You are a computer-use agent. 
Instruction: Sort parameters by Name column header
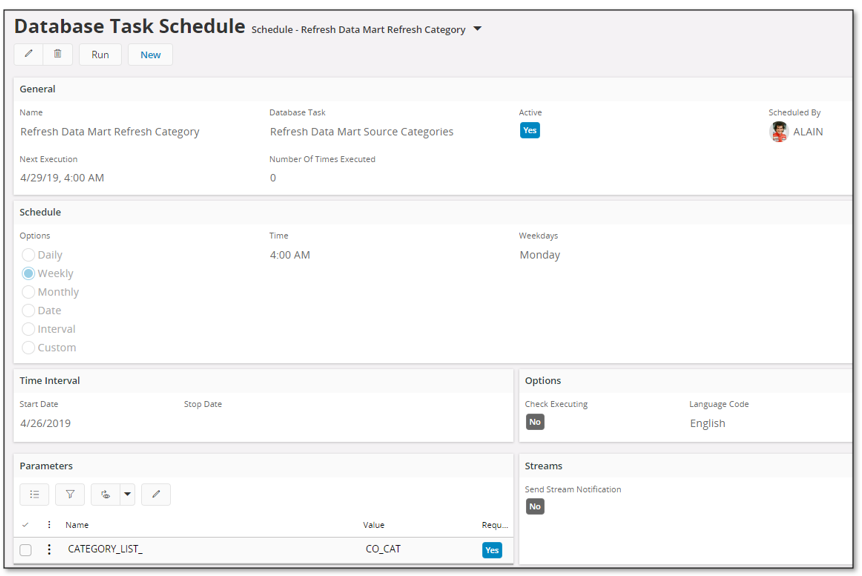tap(77, 525)
